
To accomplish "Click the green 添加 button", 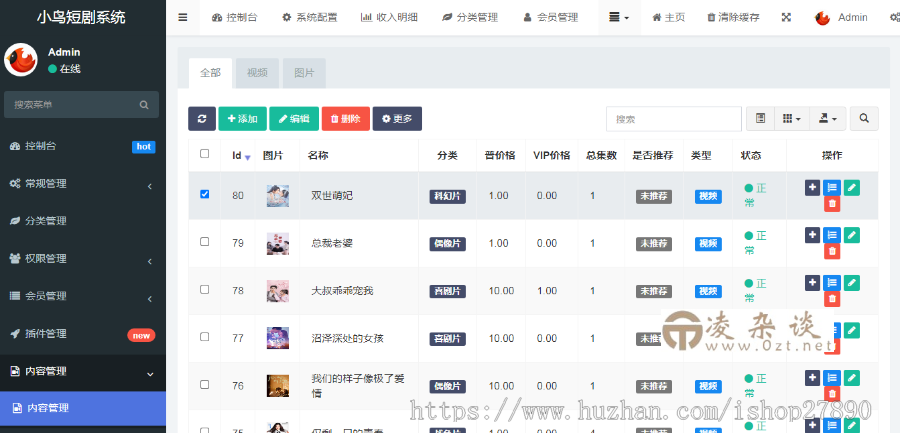I will pyautogui.click(x=242, y=119).
